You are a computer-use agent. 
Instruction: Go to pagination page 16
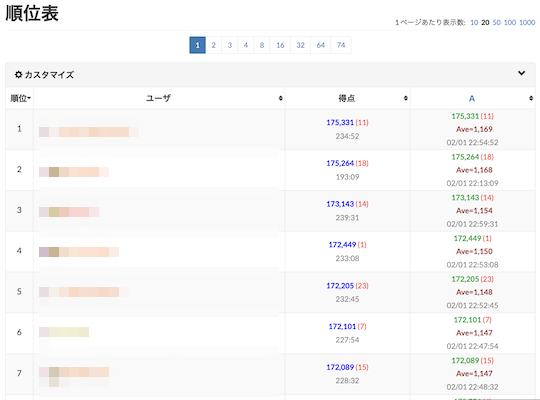(280, 45)
